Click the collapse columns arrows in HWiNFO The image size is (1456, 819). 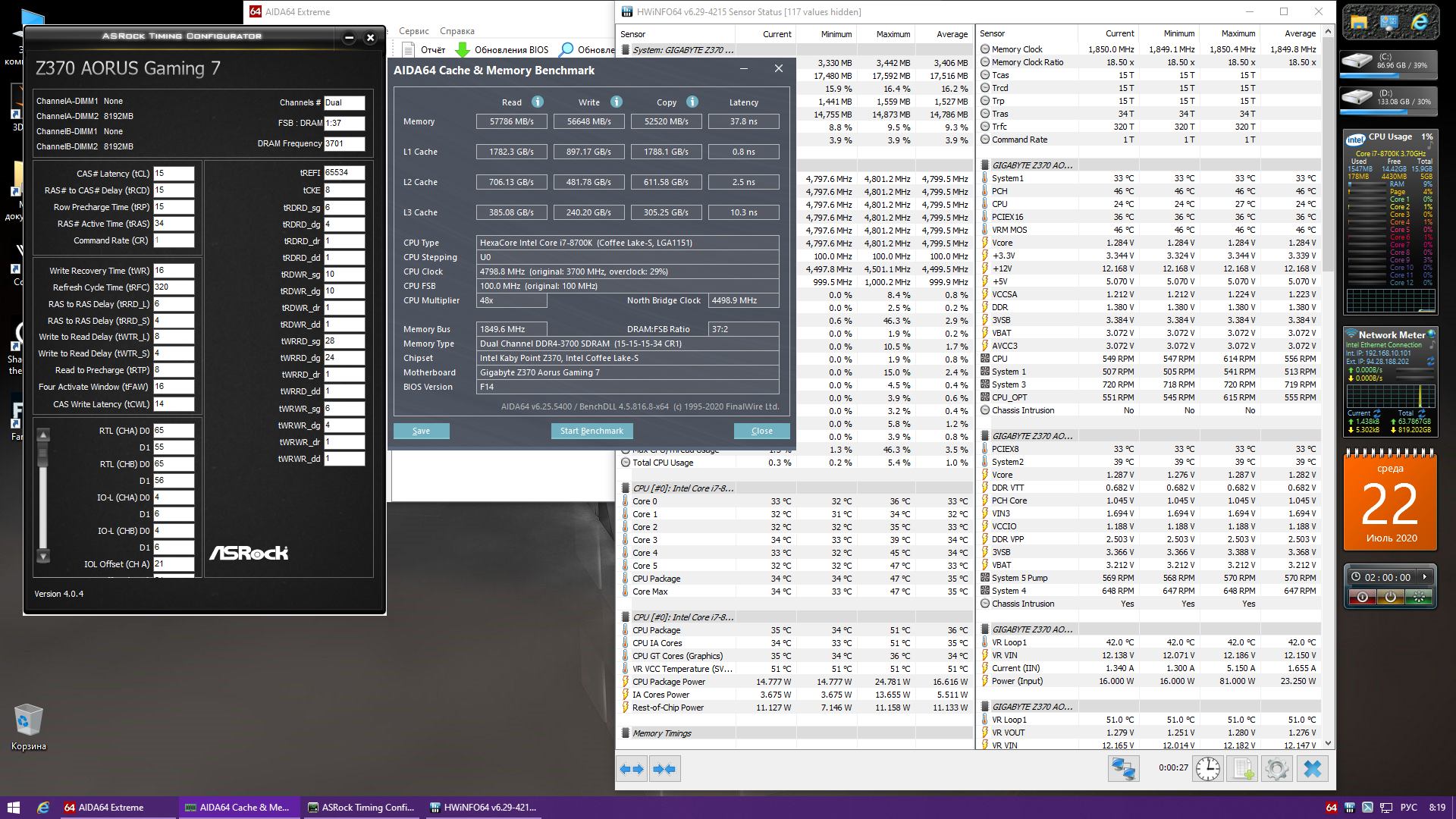[664, 769]
